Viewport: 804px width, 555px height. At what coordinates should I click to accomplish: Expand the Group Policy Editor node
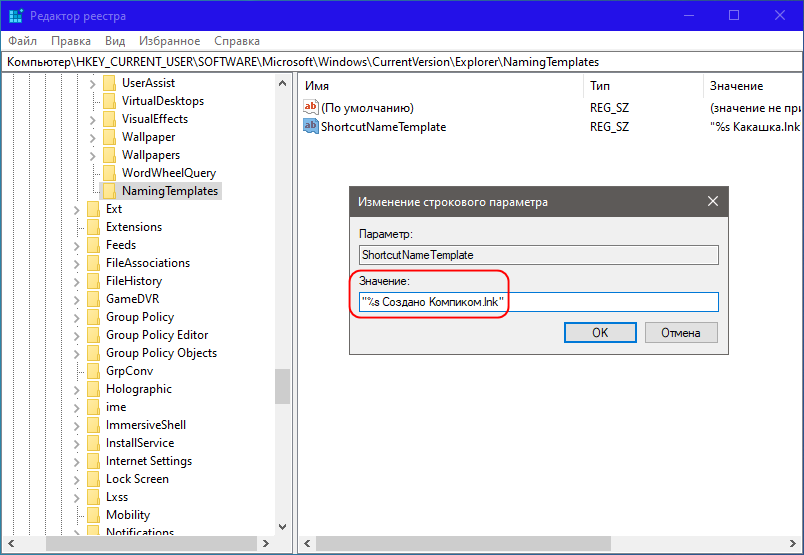click(76, 335)
